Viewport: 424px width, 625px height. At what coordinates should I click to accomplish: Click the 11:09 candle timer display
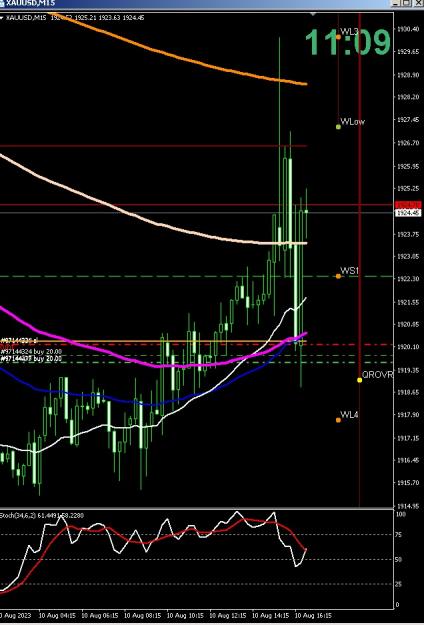(x=347, y=42)
